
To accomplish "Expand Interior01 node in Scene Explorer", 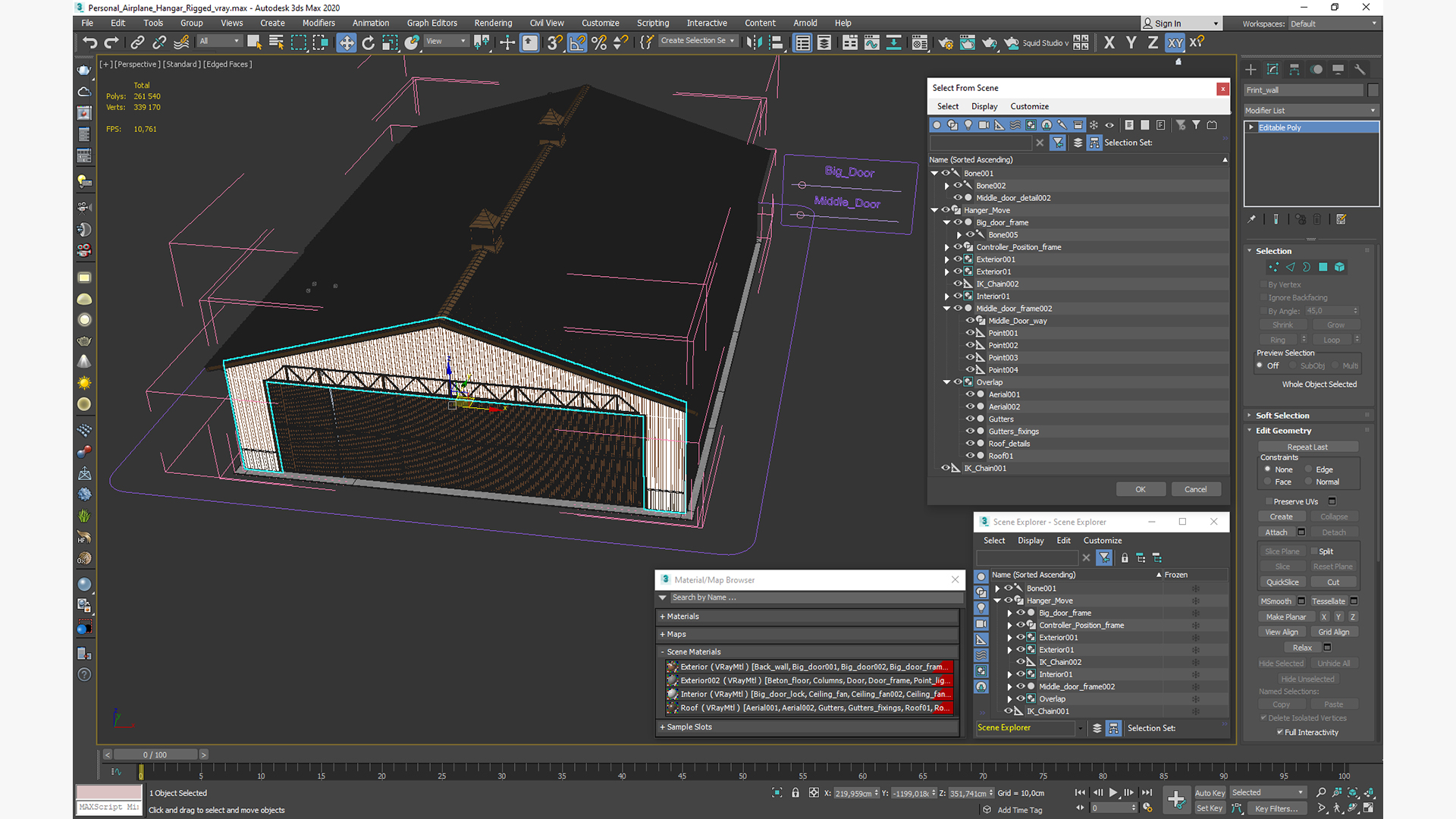I will [x=1009, y=674].
